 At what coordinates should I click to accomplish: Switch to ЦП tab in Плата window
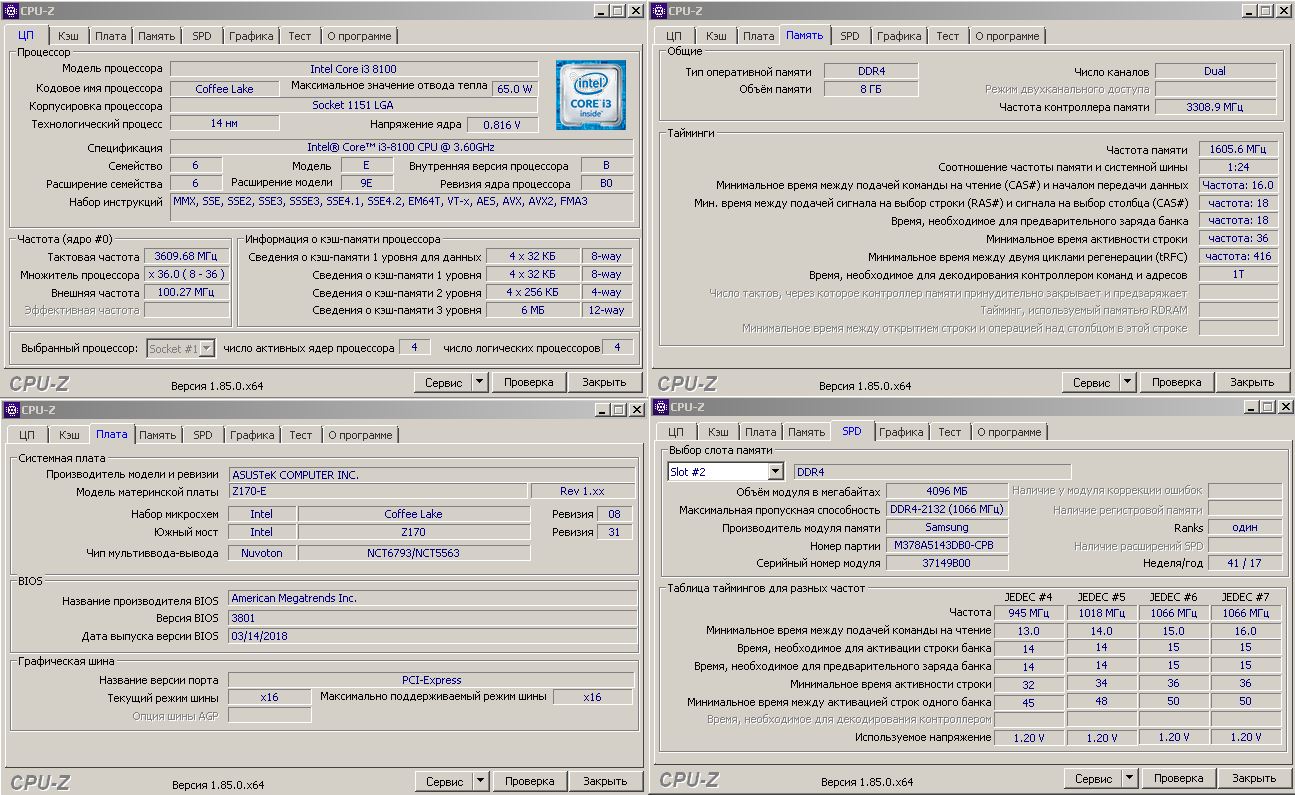pyautogui.click(x=27, y=435)
